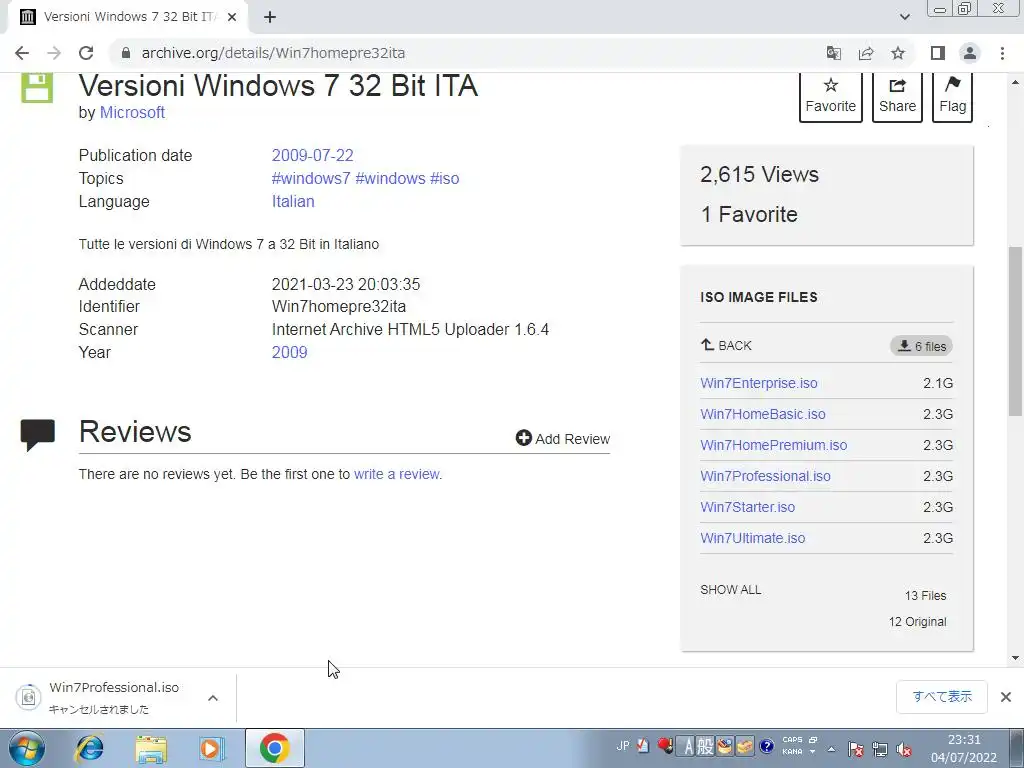Click the scrollbar down arrow
The image size is (1024, 768).
1015,658
